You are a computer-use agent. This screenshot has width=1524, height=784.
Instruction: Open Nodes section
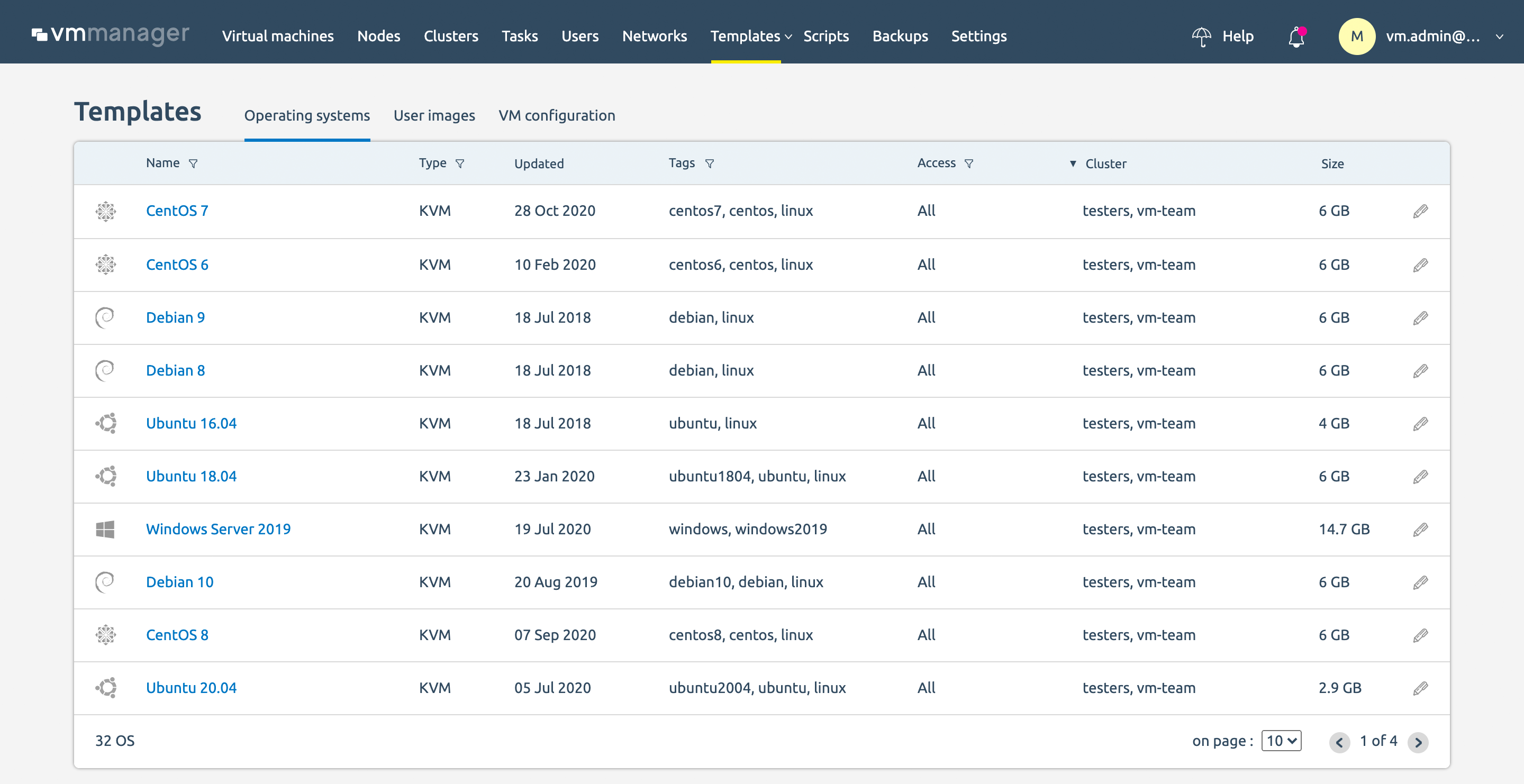click(379, 36)
